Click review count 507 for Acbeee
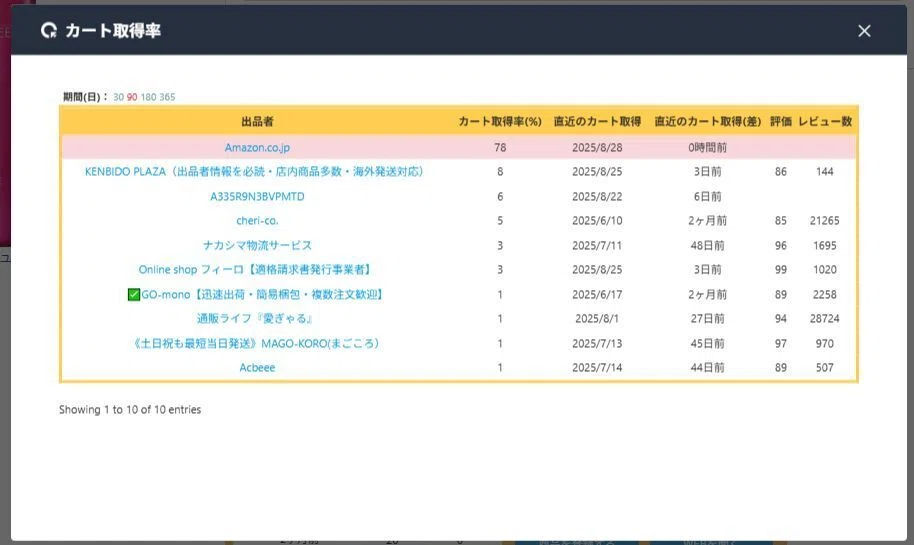 [825, 368]
